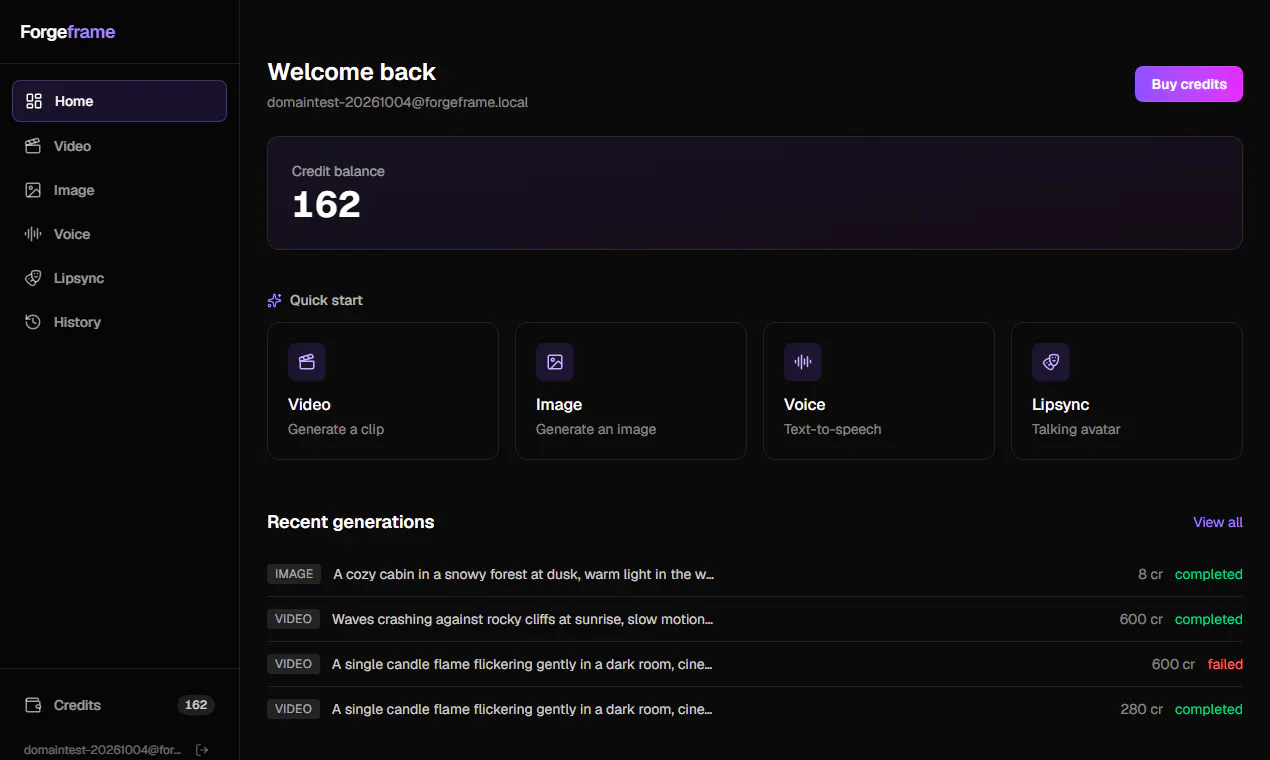Click the Forgeframe logo
The image size is (1270, 760).
click(68, 32)
